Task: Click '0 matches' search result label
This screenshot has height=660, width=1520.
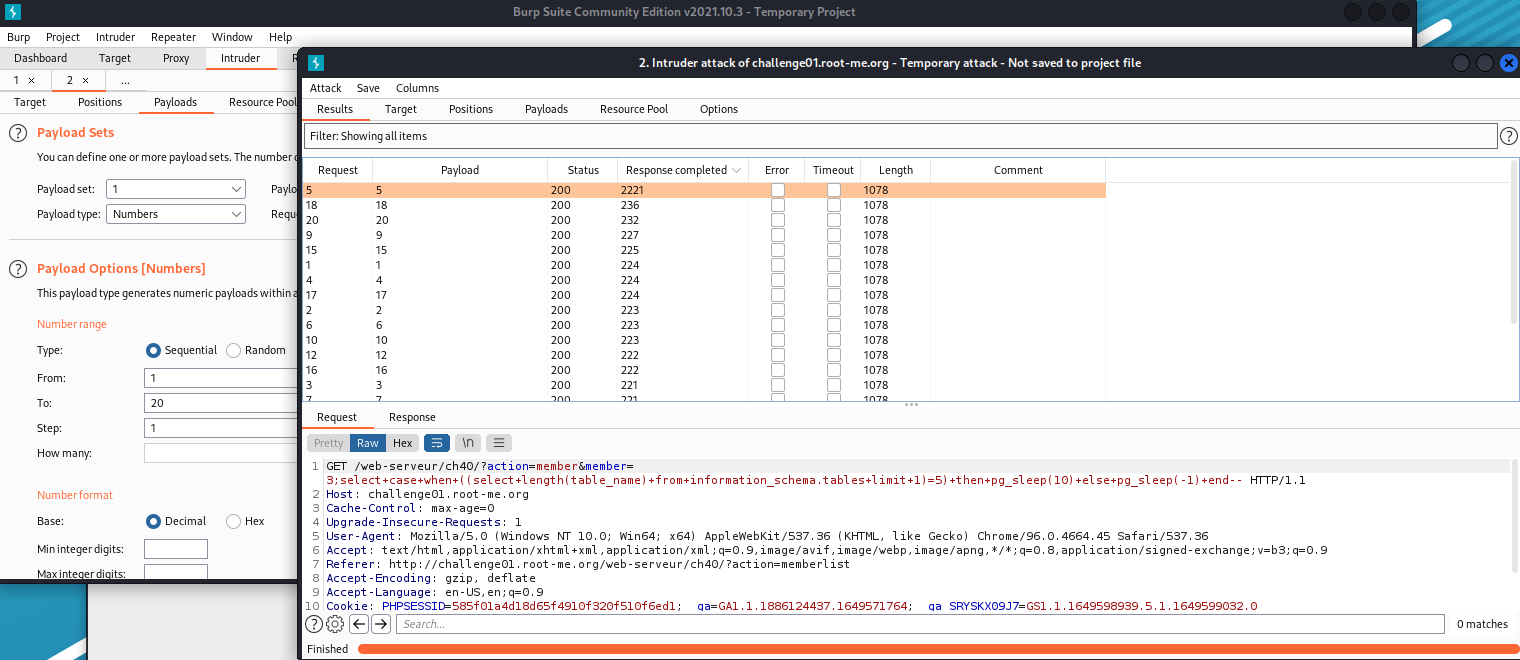Action: pos(1482,624)
